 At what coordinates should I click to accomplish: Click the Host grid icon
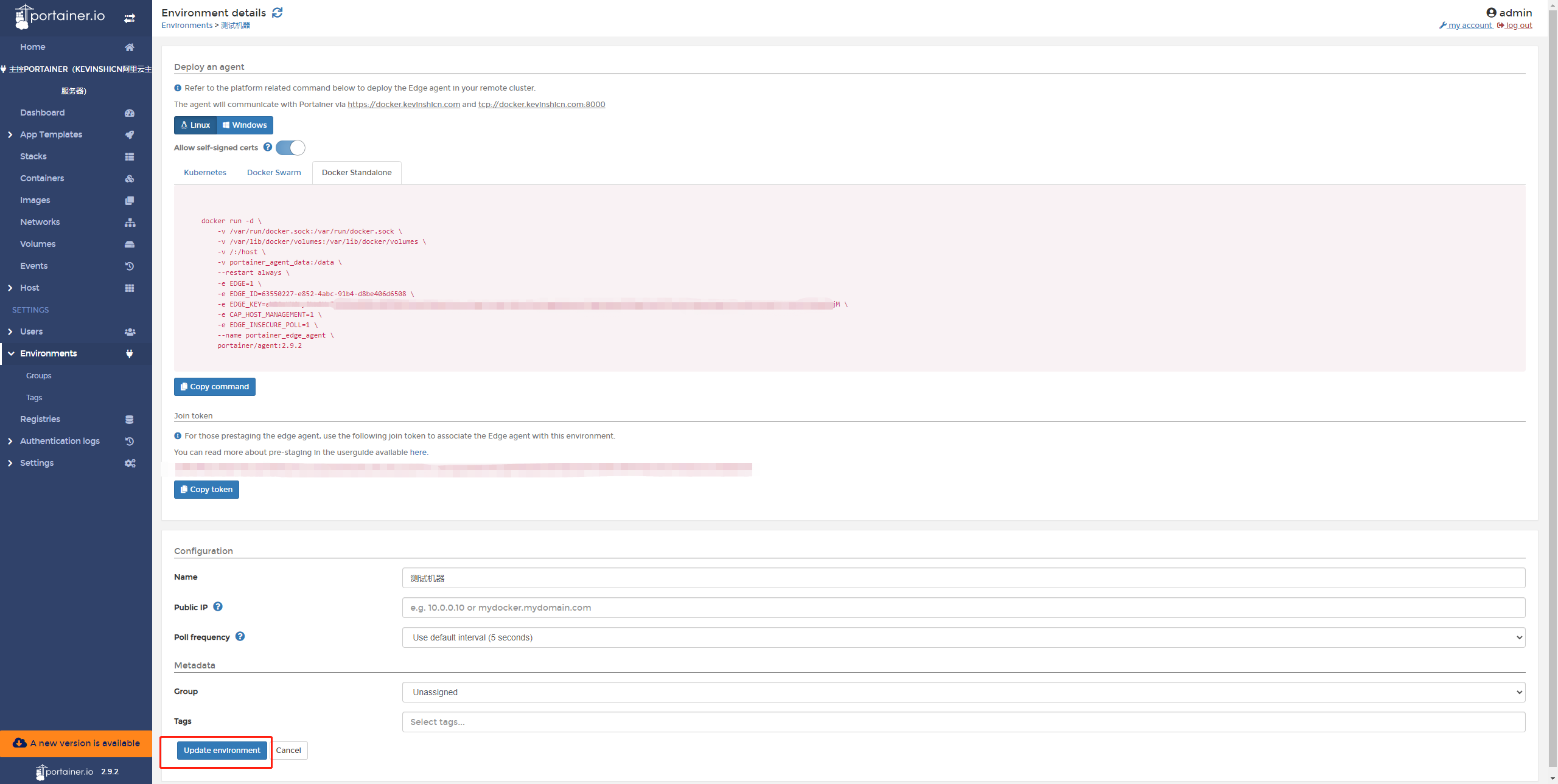point(130,288)
